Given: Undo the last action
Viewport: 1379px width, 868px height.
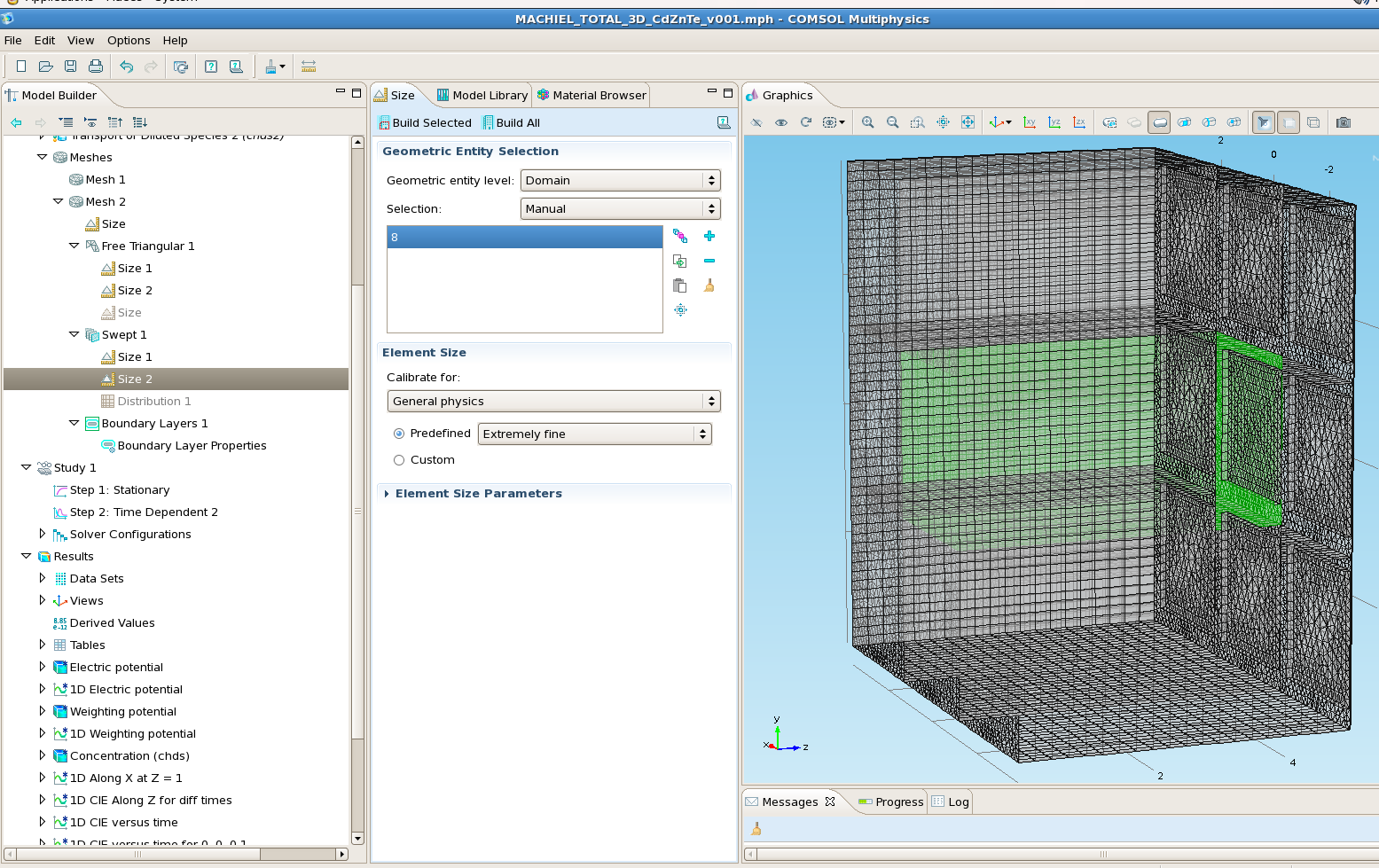Looking at the screenshot, I should [x=127, y=66].
